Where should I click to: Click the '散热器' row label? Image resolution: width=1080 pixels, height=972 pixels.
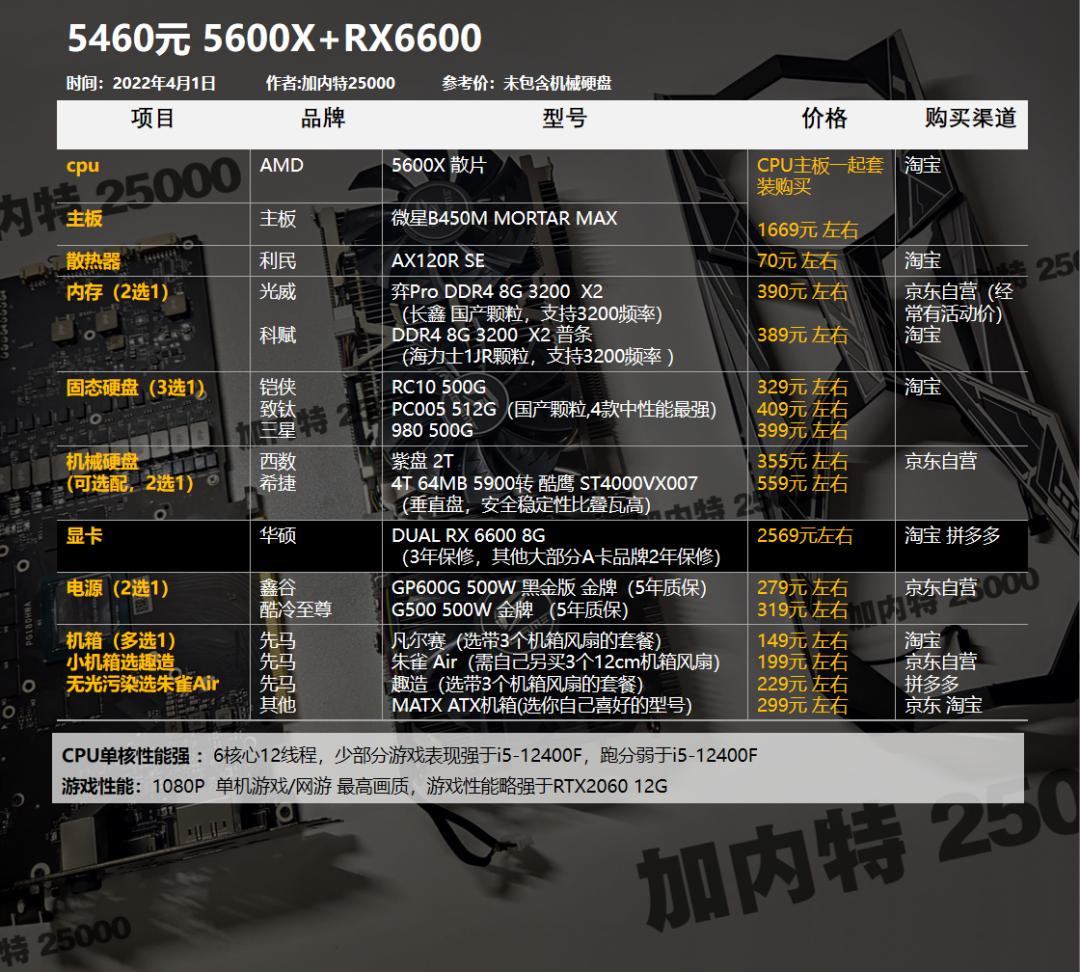click(x=93, y=261)
